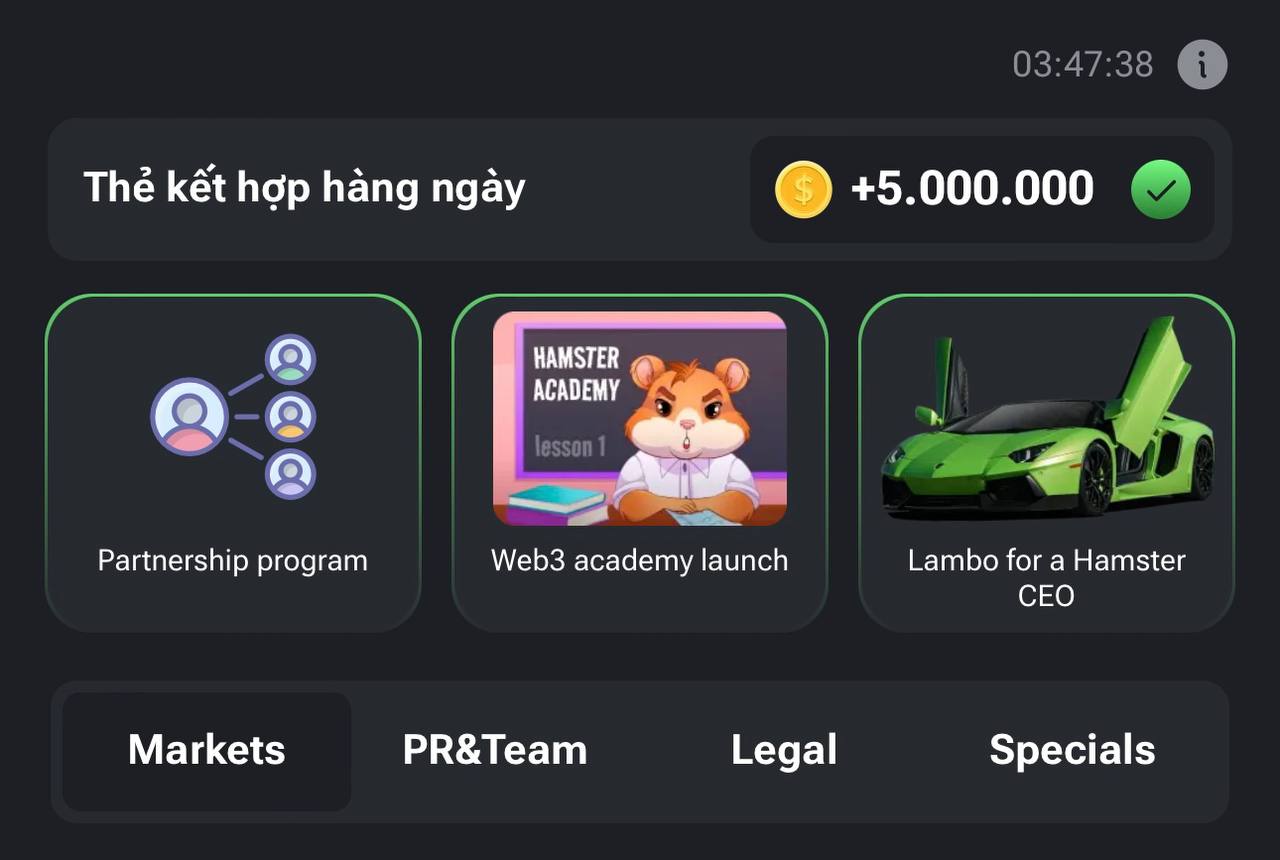Select the "Lambo for a Hamster CEO" label
This screenshot has width=1280, height=860.
coord(1046,577)
